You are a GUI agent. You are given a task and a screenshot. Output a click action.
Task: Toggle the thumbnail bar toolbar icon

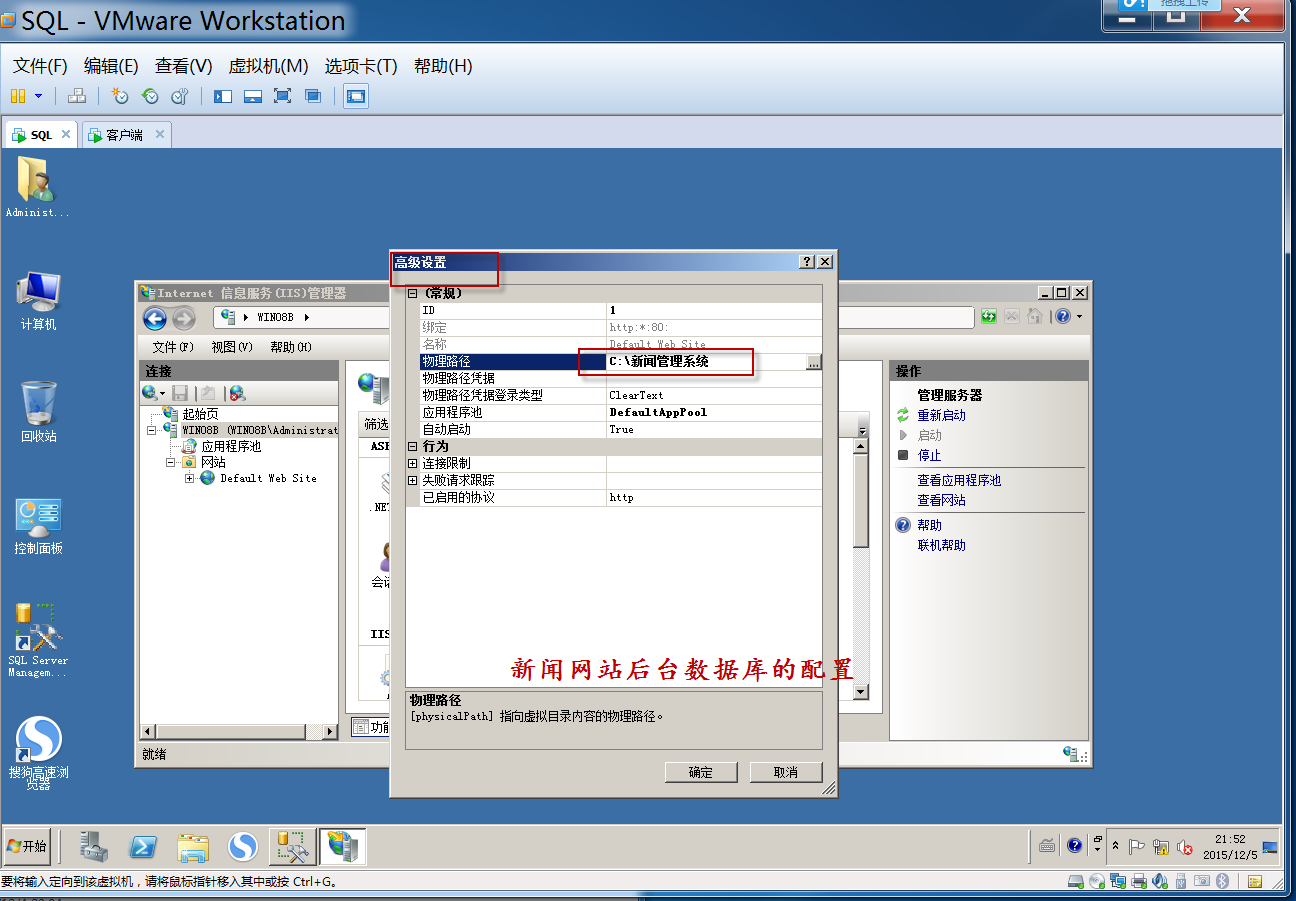click(253, 96)
